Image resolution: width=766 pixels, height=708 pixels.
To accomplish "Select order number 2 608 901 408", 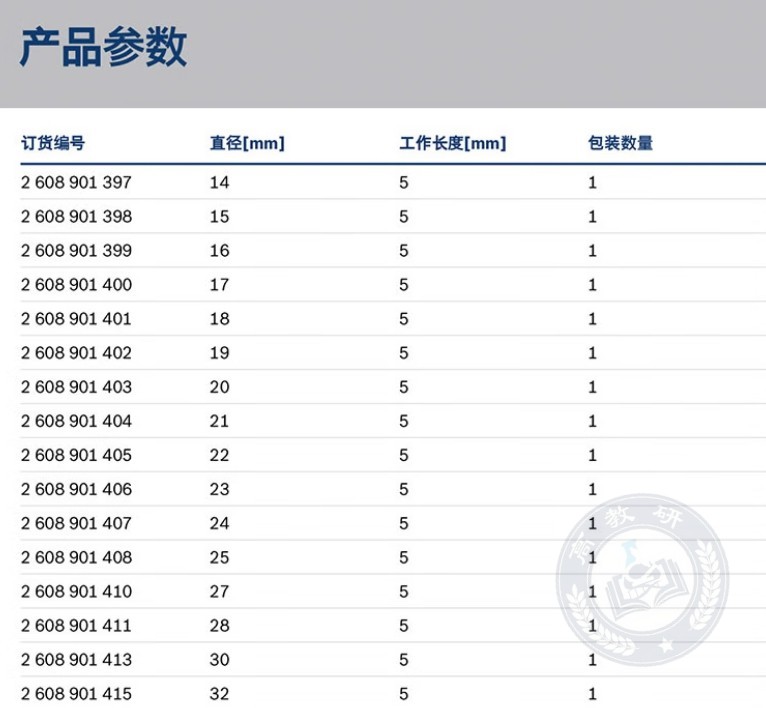I will click(x=76, y=558).
